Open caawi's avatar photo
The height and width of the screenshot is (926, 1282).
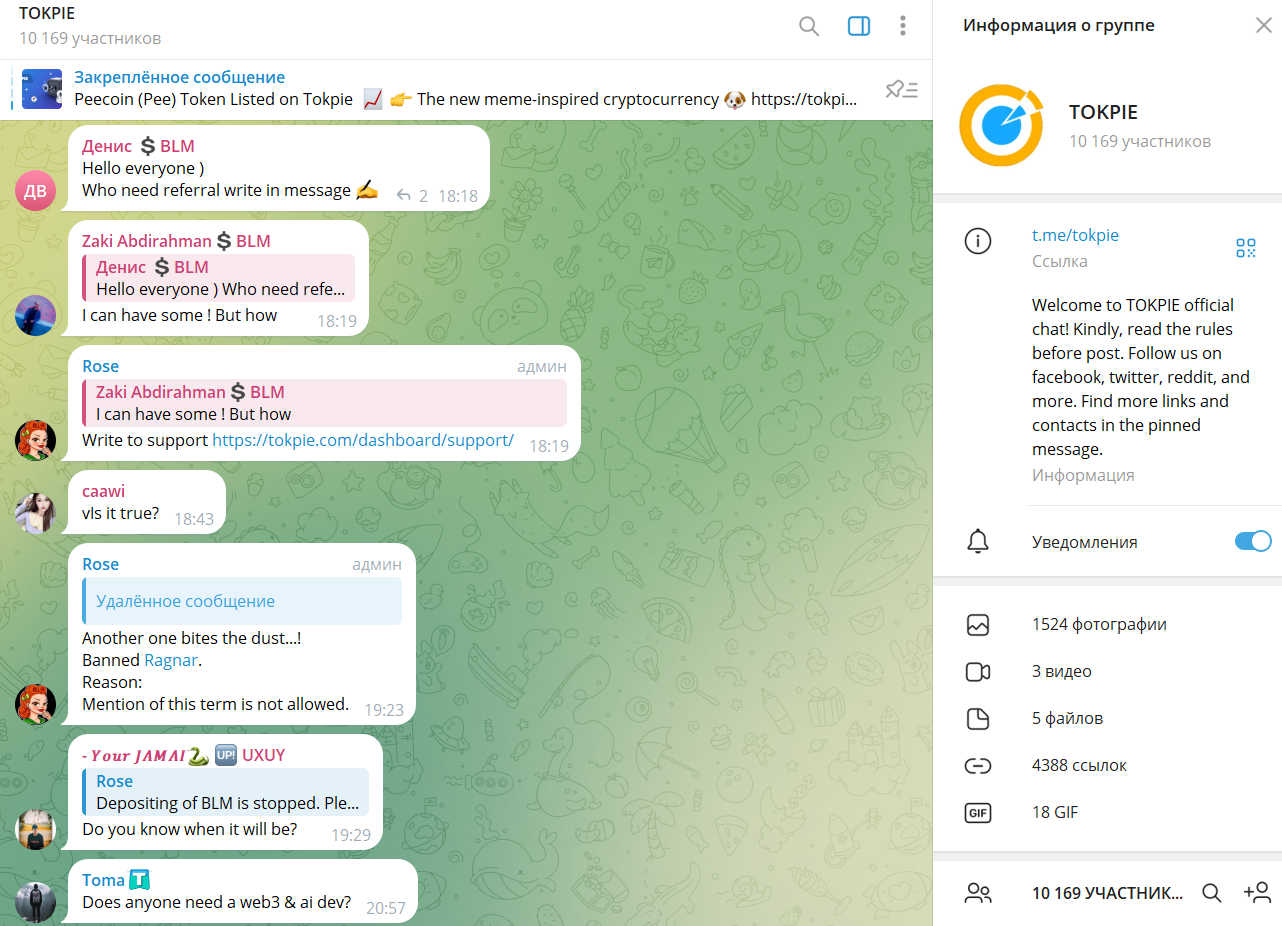(x=35, y=513)
